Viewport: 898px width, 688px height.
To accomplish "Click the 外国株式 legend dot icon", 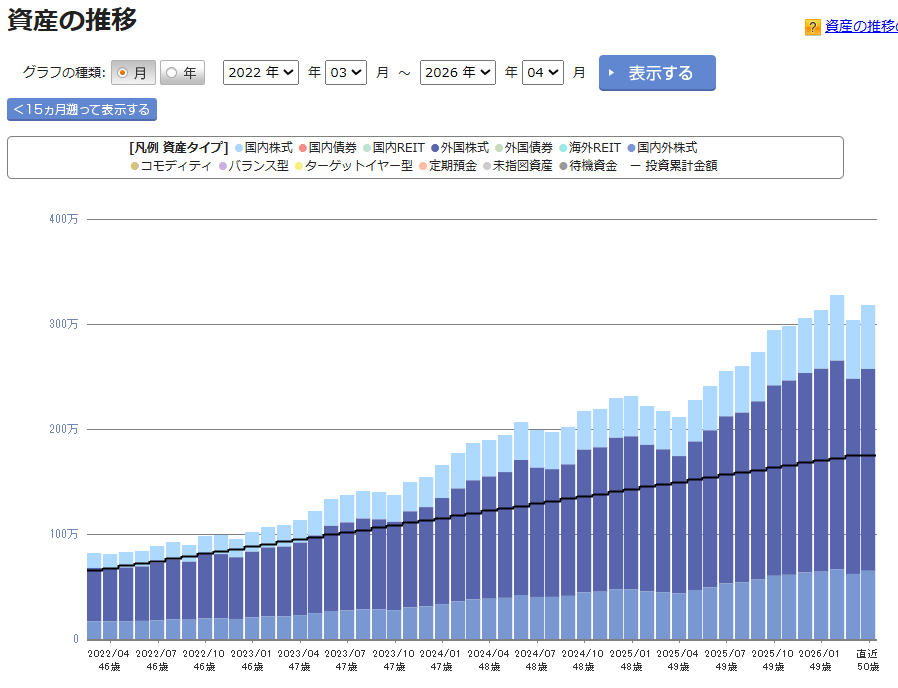I will [437, 147].
